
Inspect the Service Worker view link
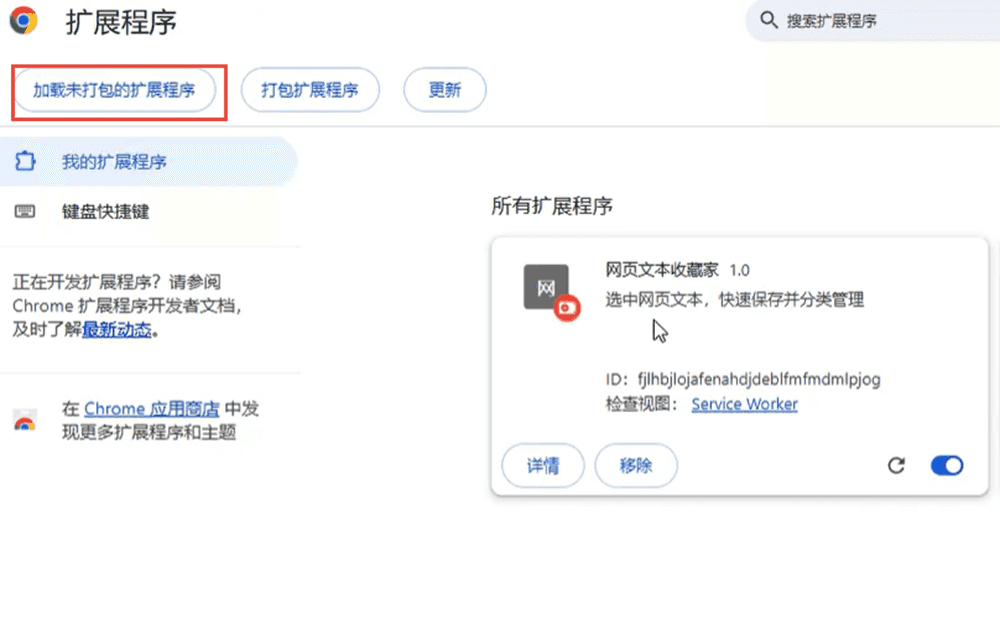[x=744, y=404]
